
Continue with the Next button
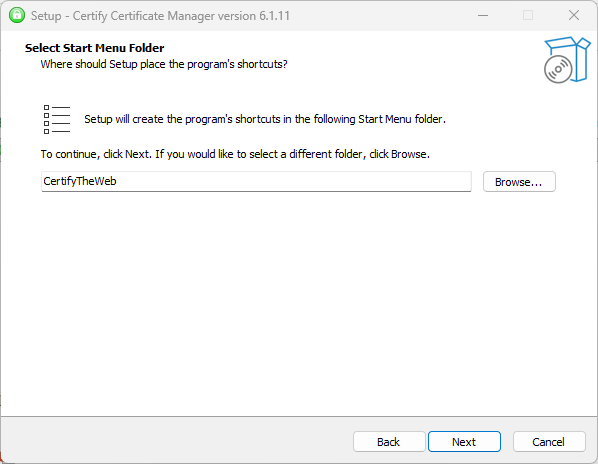tap(464, 442)
